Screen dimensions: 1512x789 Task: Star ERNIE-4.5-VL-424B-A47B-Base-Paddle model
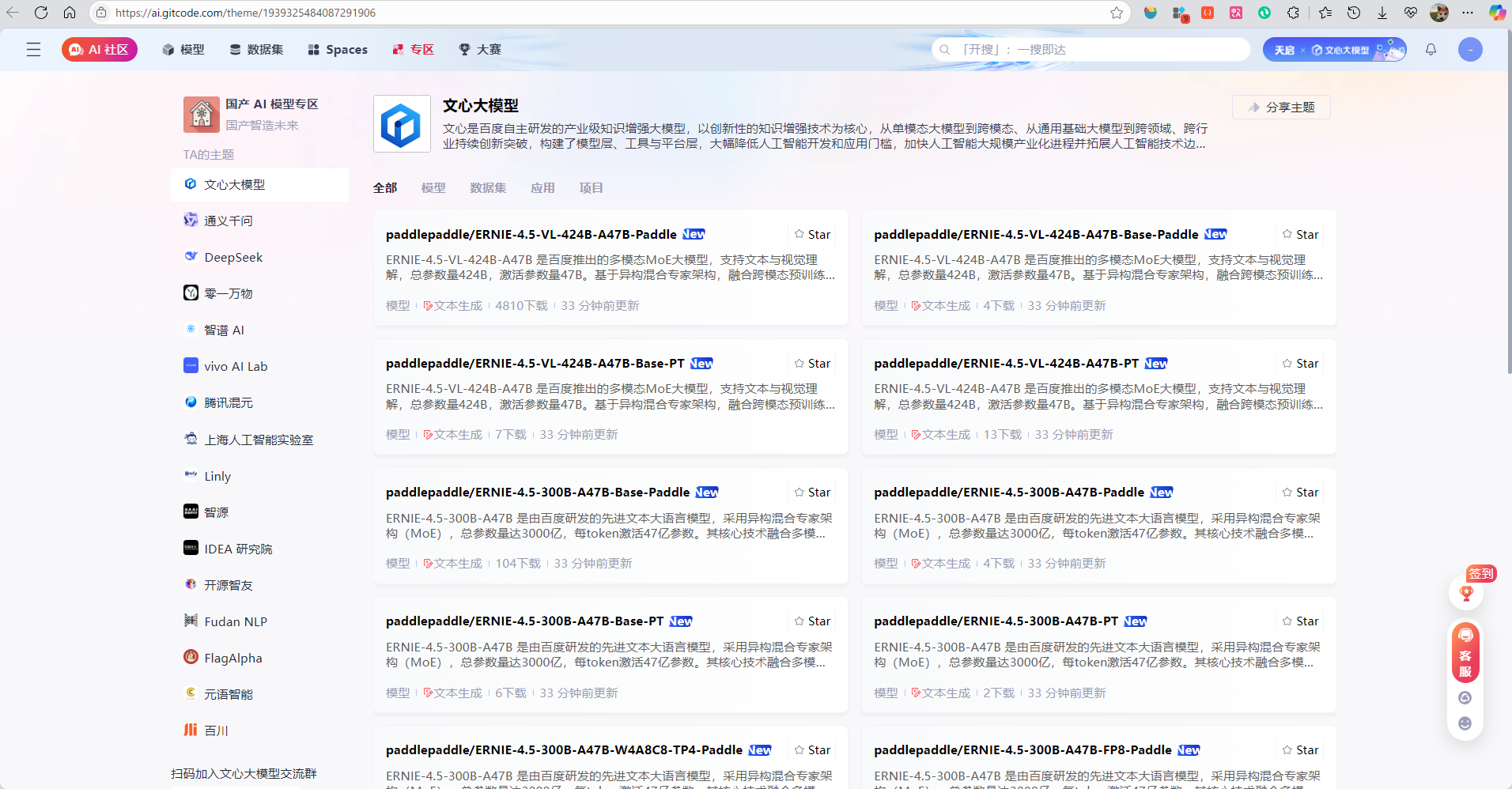pyautogui.click(x=1300, y=235)
